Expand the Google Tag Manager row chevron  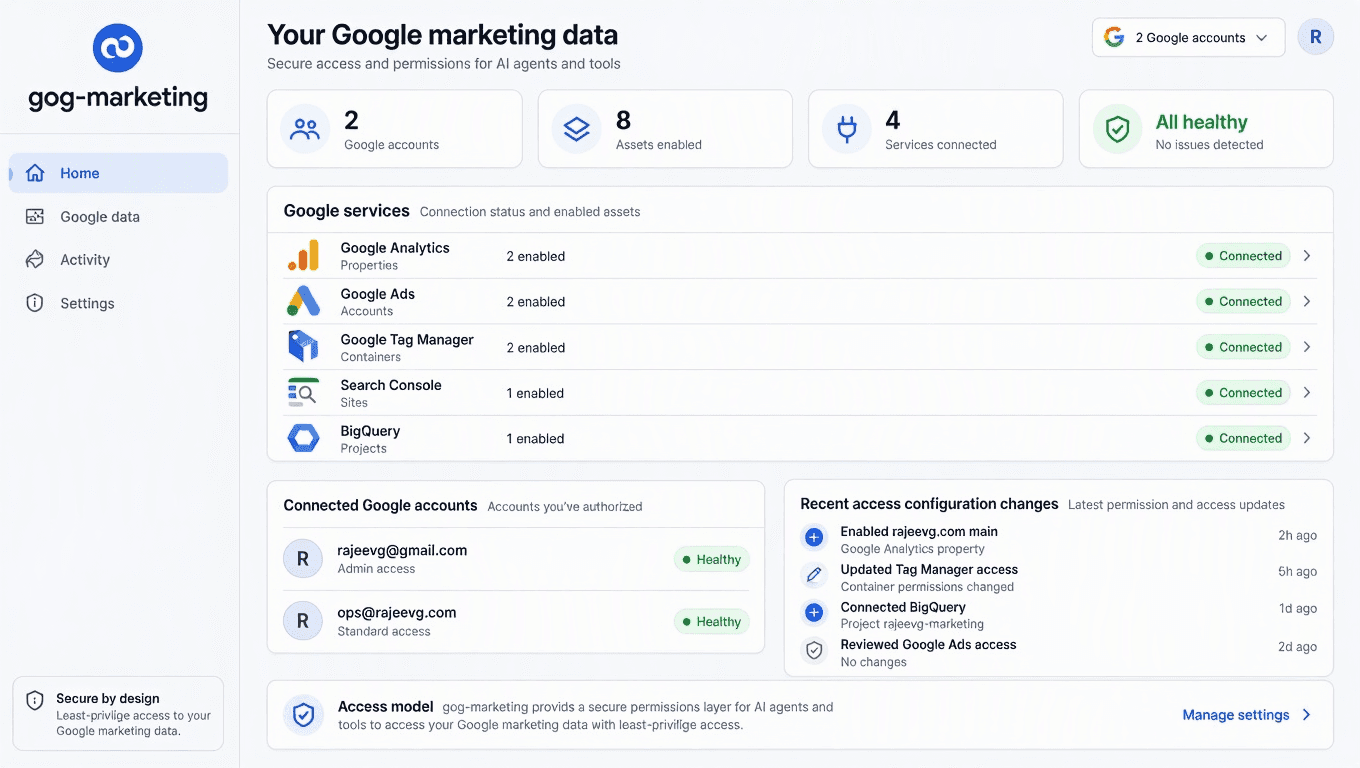tap(1306, 347)
